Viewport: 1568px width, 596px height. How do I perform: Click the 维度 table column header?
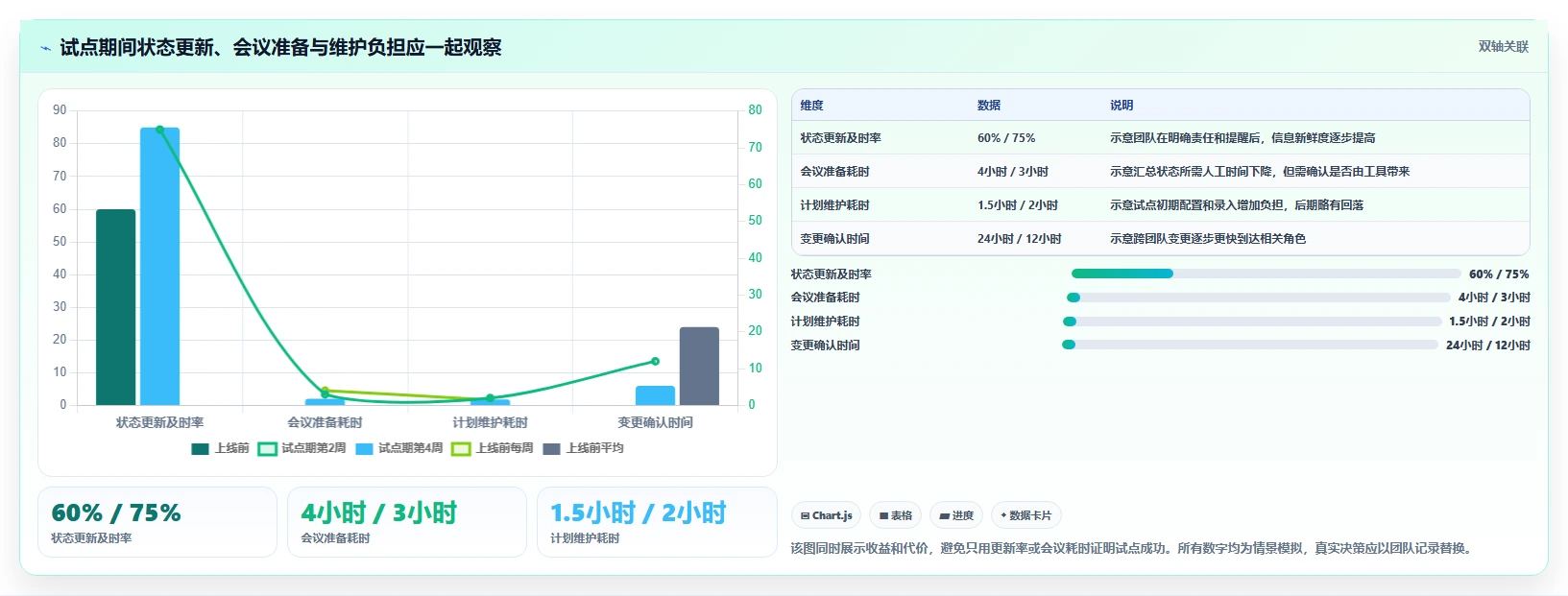pyautogui.click(x=811, y=106)
